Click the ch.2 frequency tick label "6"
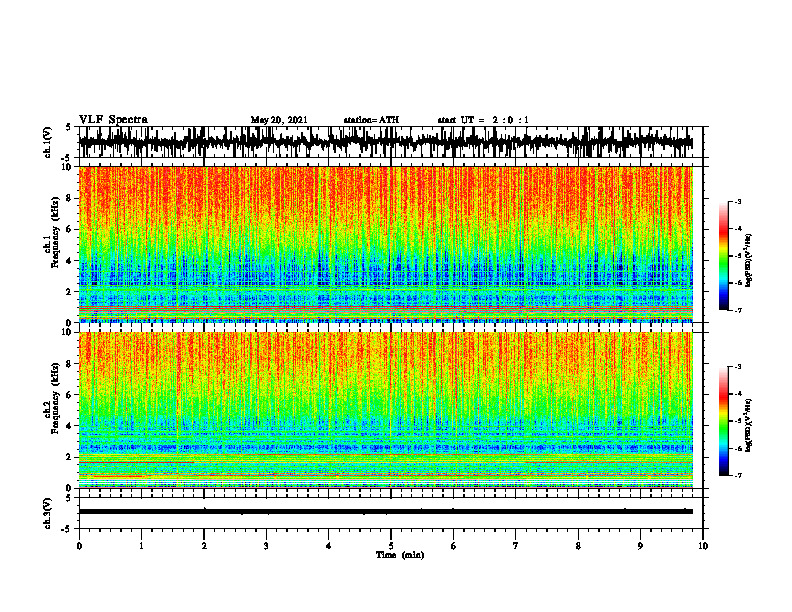The width and height of the screenshot is (792, 612). (x=70, y=395)
